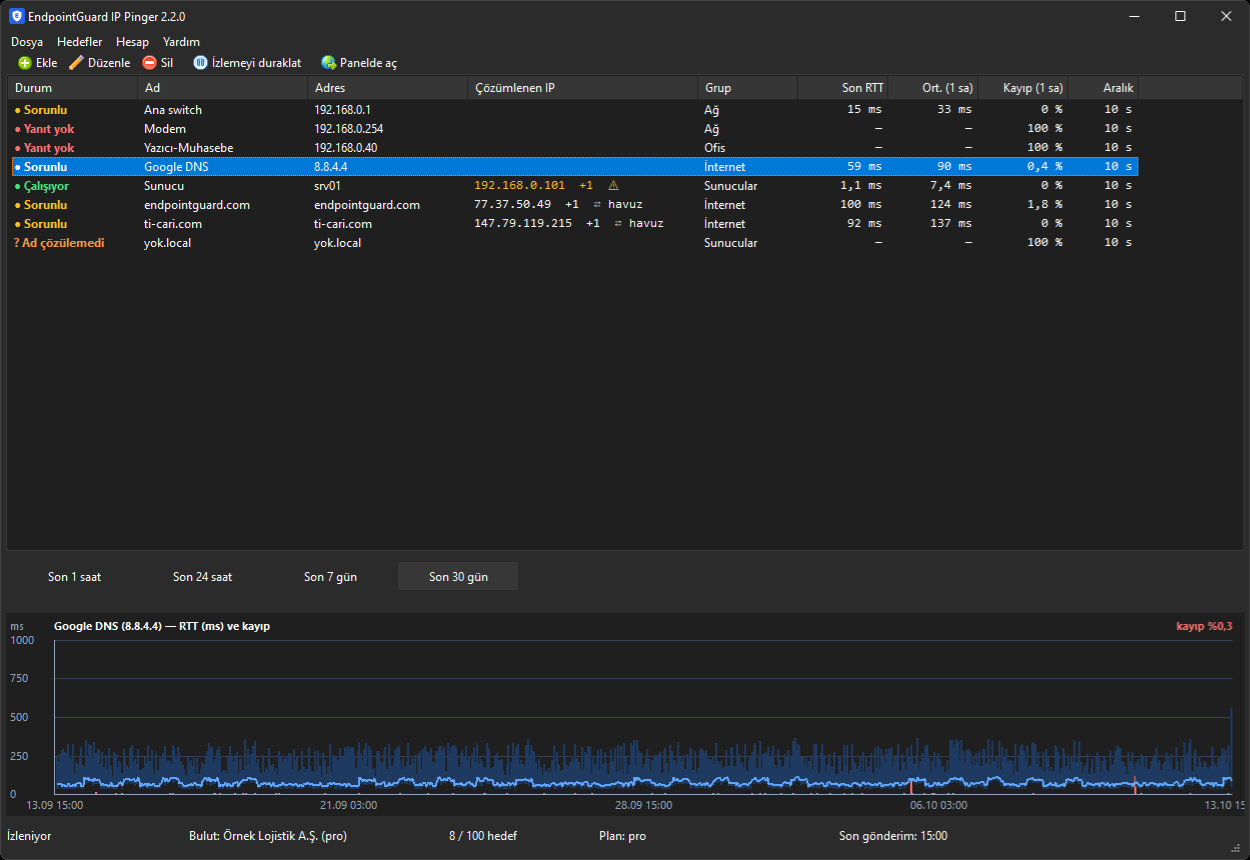
Task: Select the Sunucu target name
Action: click(x=164, y=186)
